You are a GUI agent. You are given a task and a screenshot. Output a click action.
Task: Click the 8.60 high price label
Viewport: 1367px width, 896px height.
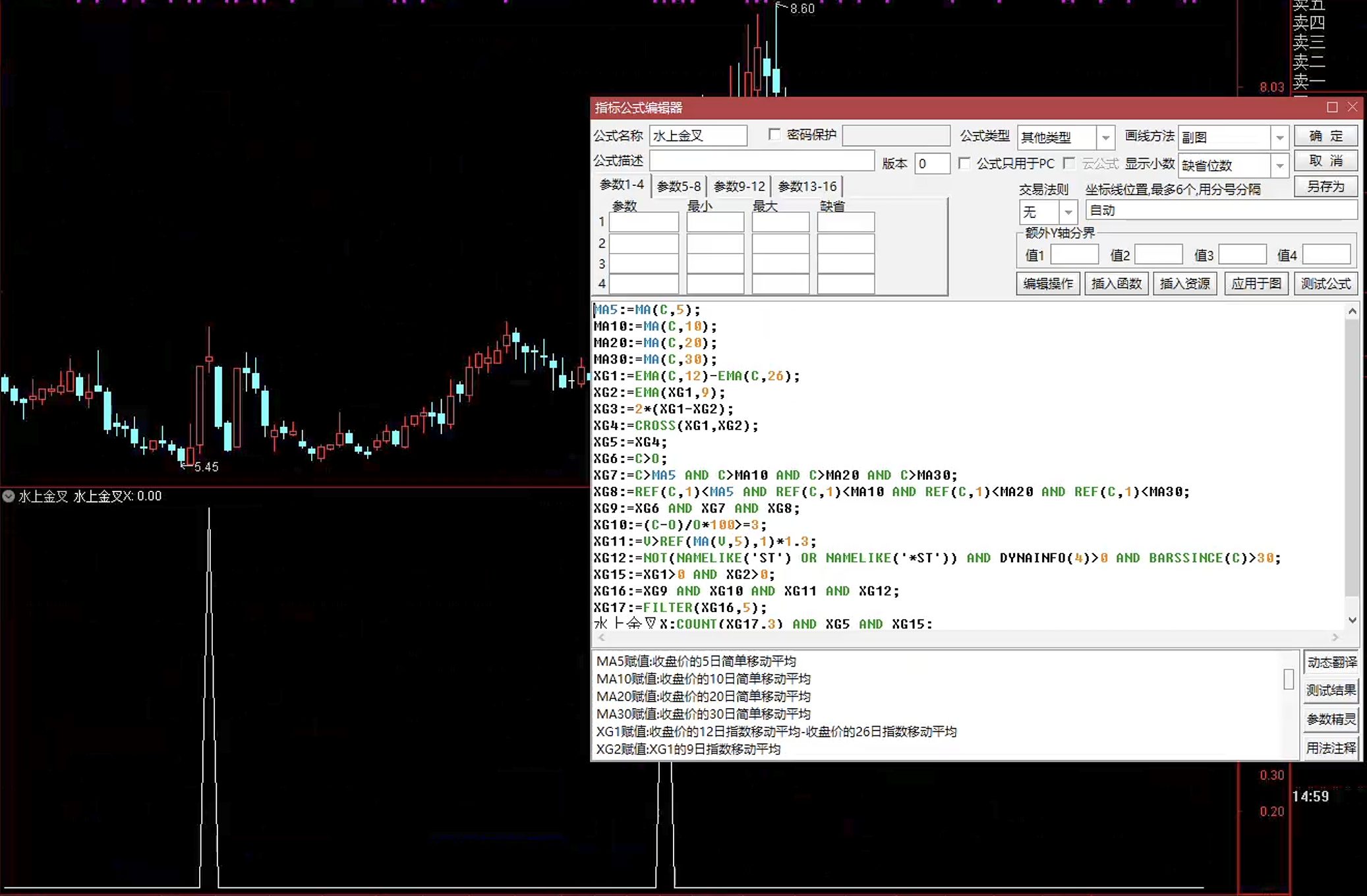[x=802, y=9]
